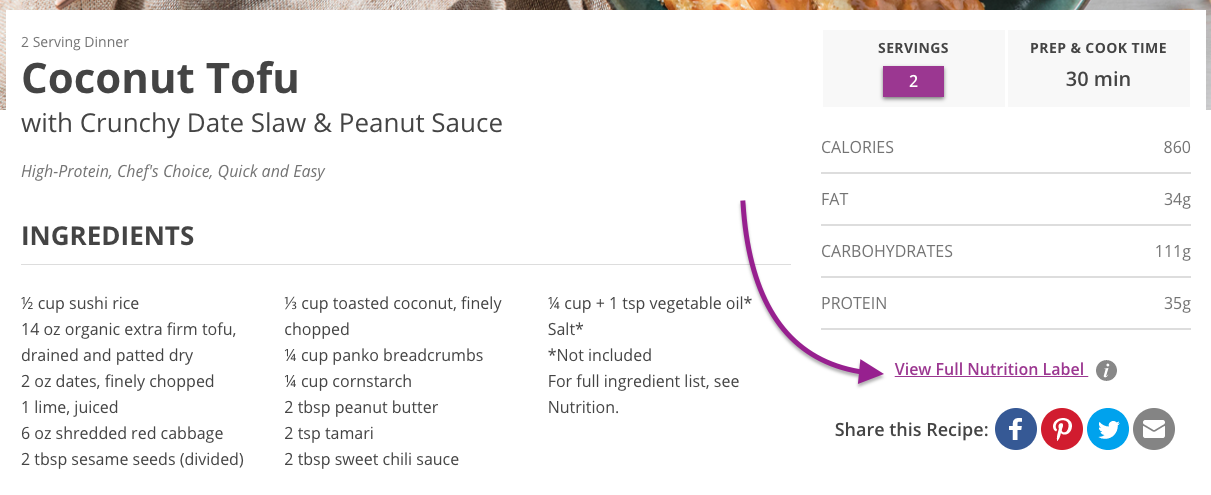Open the View Full Nutrition Label link

989,369
